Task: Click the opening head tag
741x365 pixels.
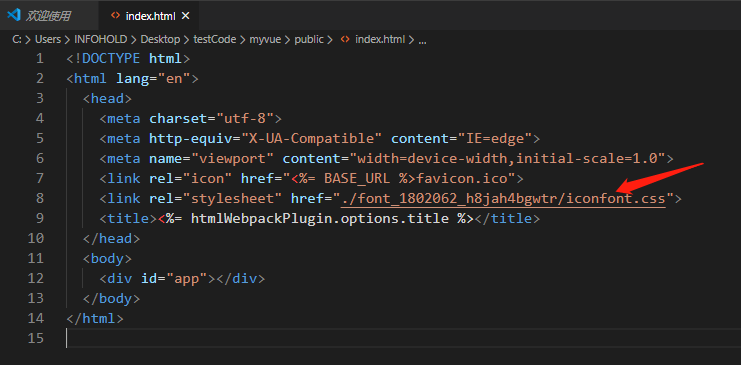Action: pyautogui.click(x=107, y=99)
